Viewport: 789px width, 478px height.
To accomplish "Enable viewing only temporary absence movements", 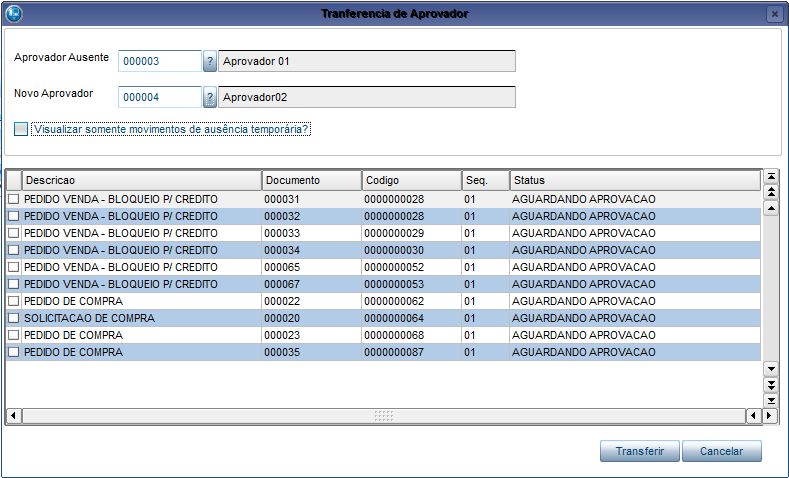I will (21, 129).
